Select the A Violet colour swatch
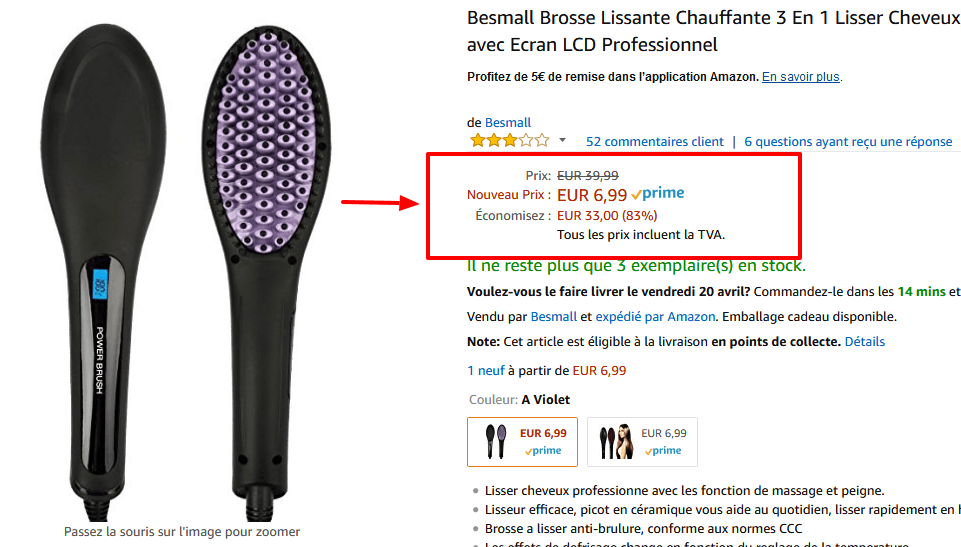 click(522, 441)
